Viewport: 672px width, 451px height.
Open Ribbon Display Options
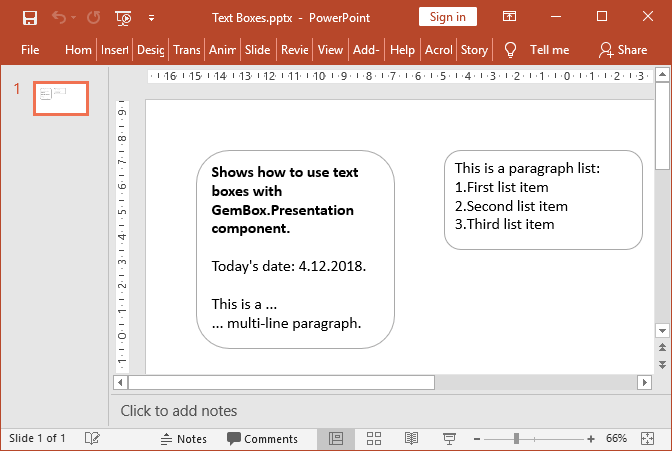pos(510,17)
